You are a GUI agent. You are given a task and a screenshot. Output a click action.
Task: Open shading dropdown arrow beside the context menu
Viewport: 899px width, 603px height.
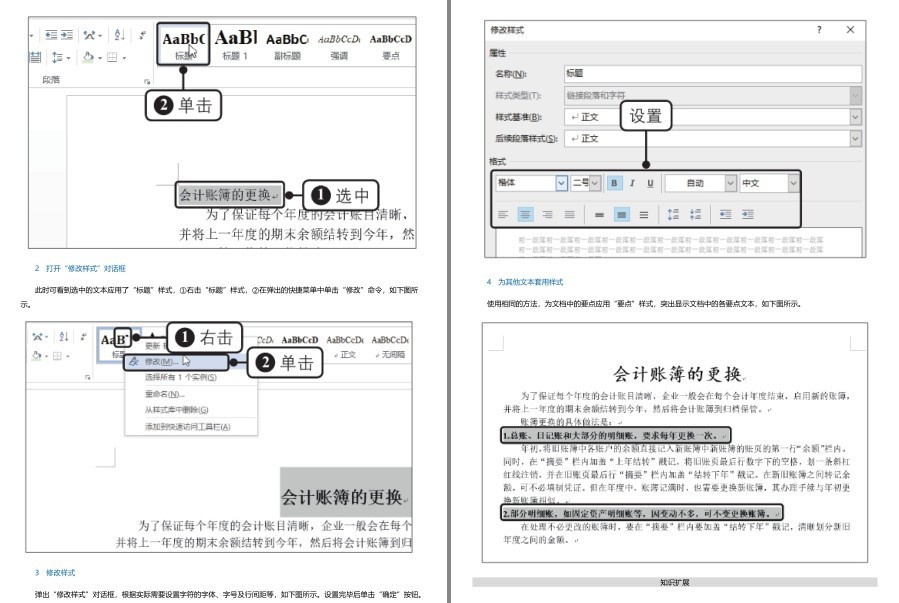(46, 356)
